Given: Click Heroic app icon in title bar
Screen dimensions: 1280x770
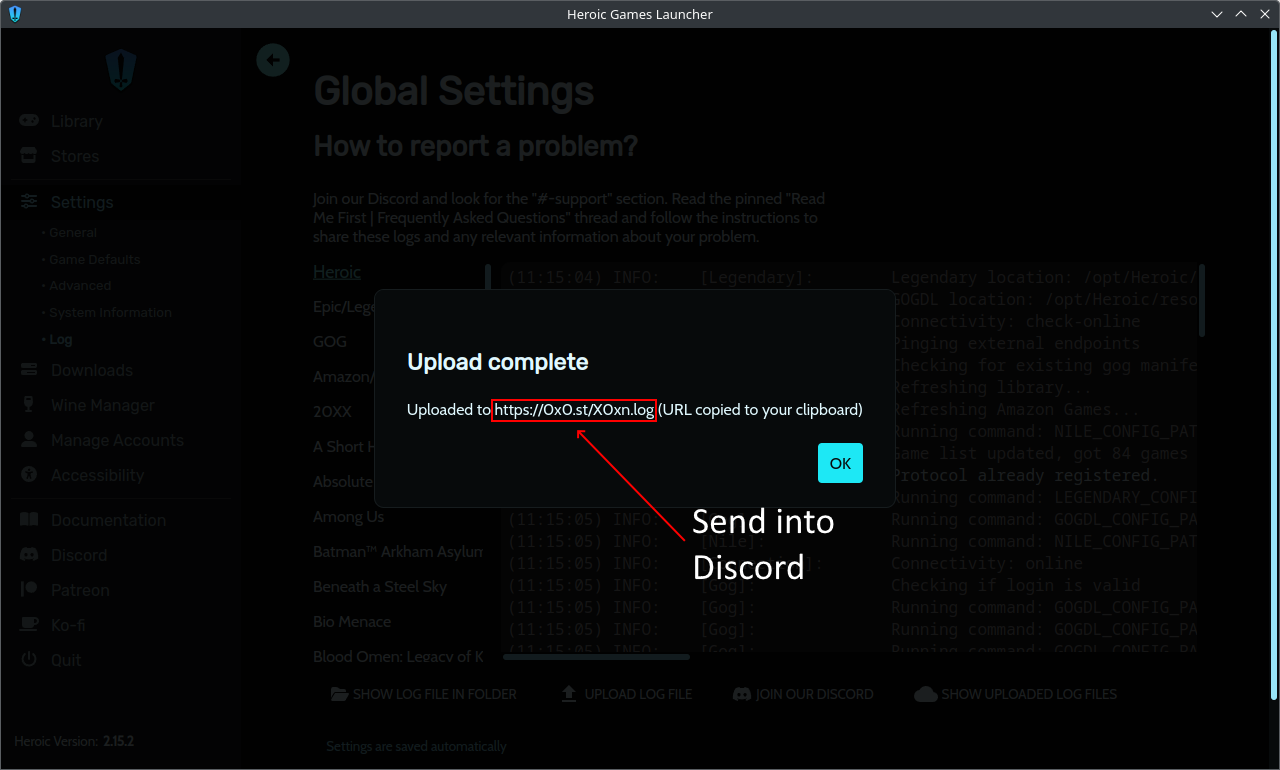Looking at the screenshot, I should 14,14.
